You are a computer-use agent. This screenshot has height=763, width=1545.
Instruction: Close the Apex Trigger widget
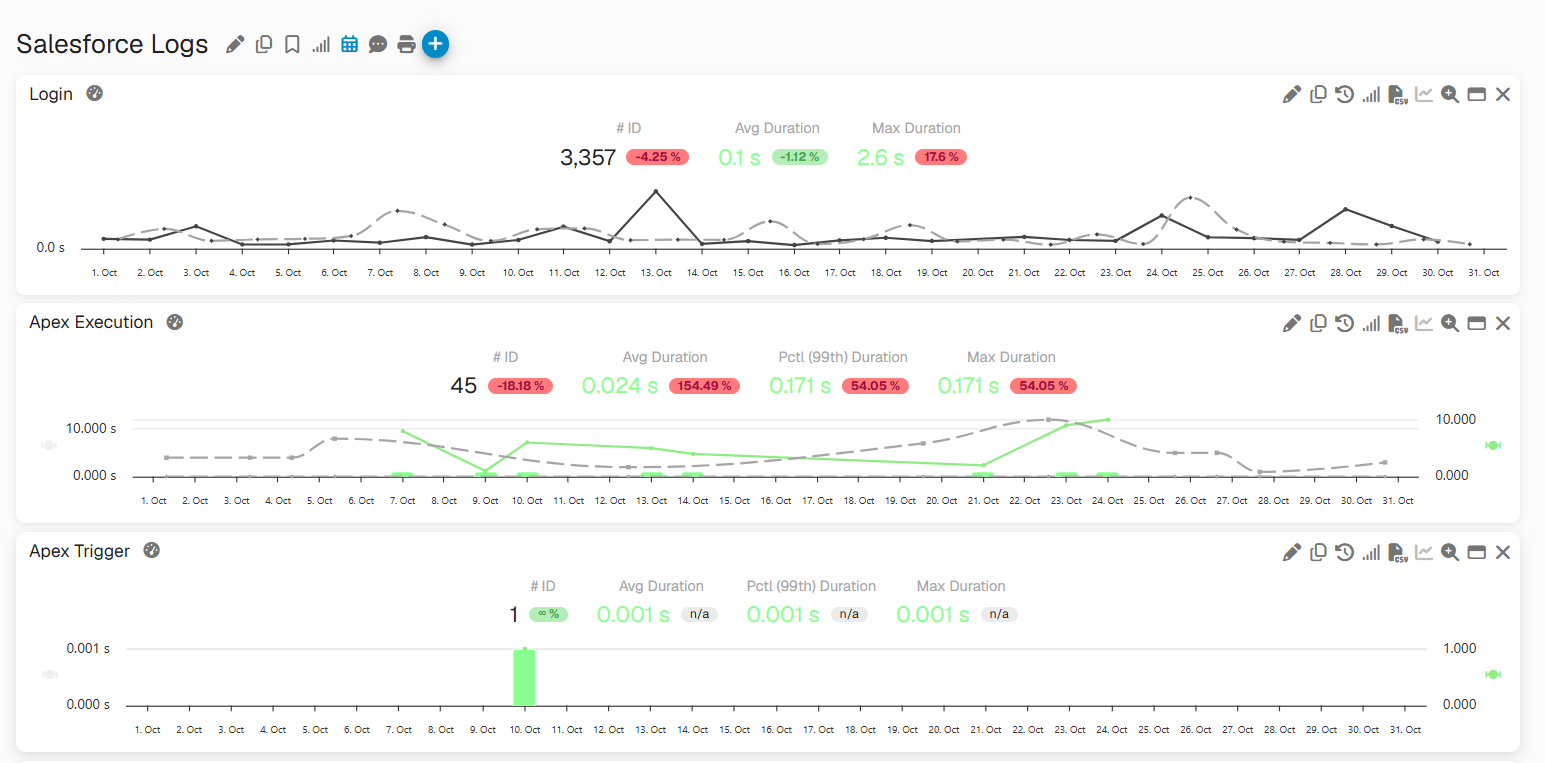[x=1502, y=552]
